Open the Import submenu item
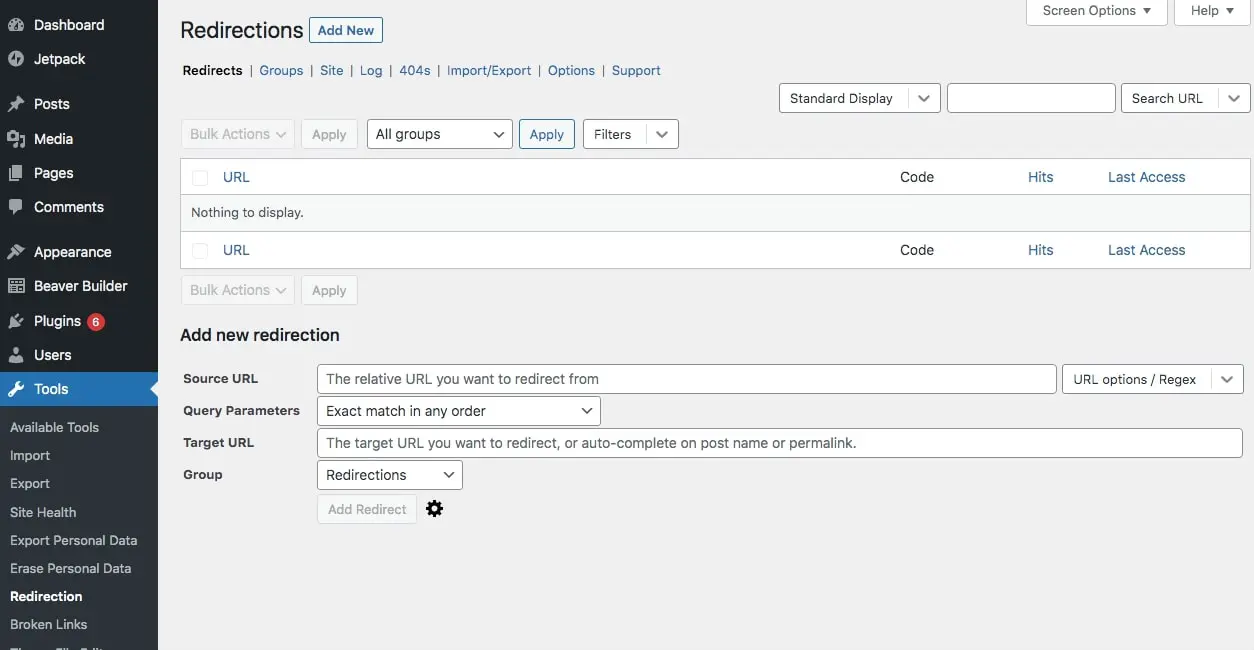 pyautogui.click(x=30, y=455)
